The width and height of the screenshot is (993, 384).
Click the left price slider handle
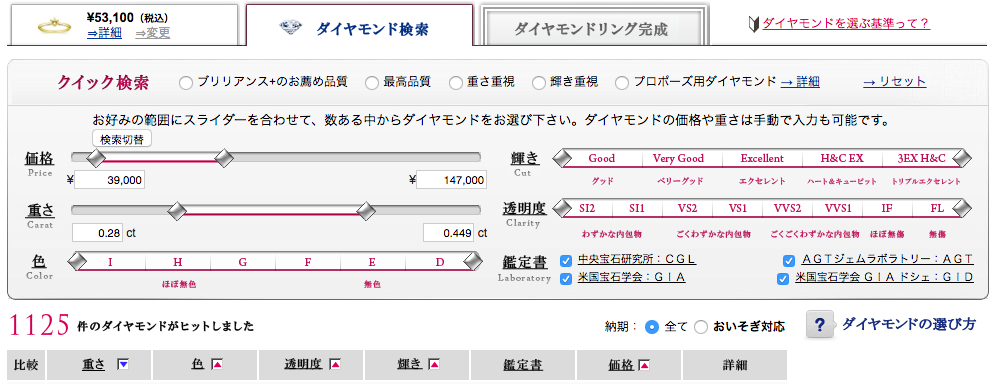coord(96,157)
